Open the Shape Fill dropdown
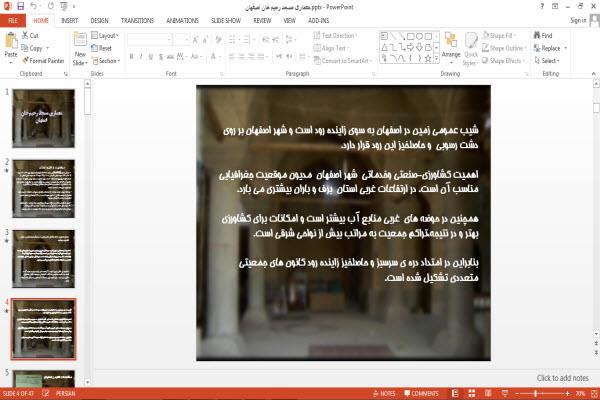 tap(498, 35)
